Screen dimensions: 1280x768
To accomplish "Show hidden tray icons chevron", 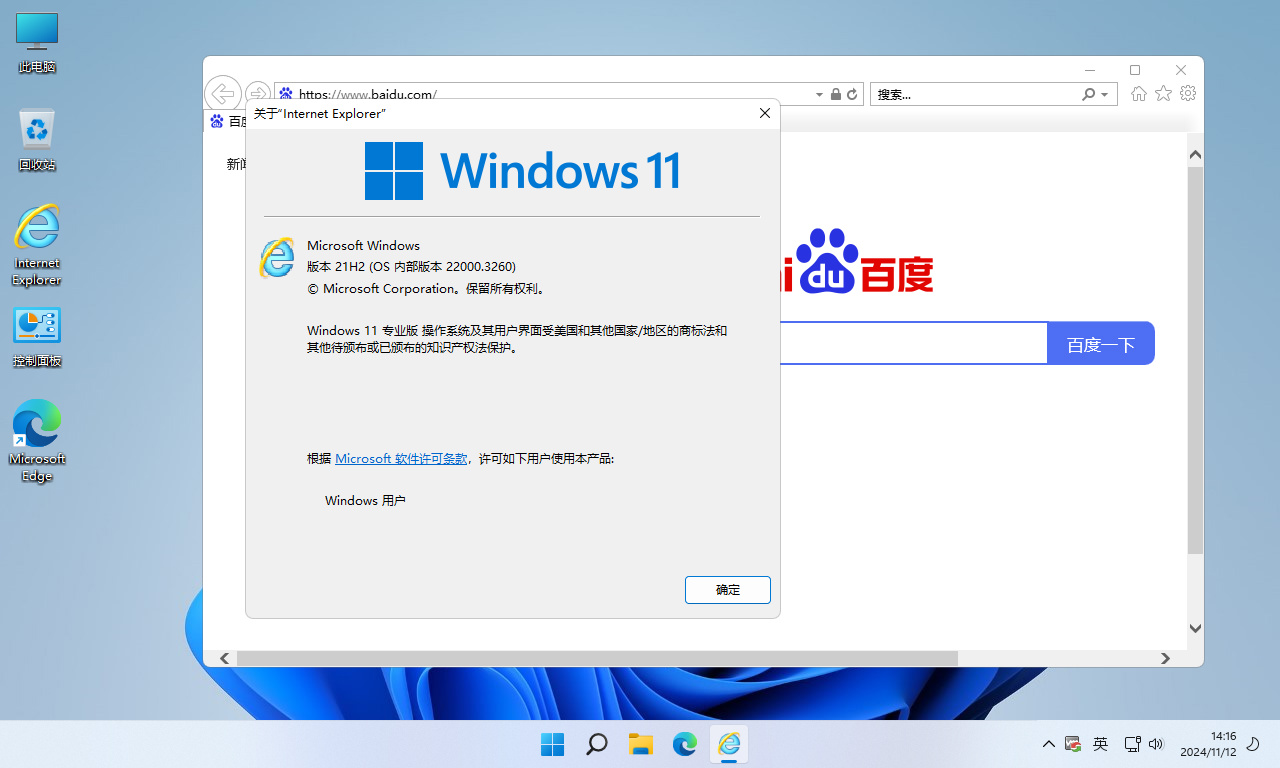I will [x=1048, y=744].
